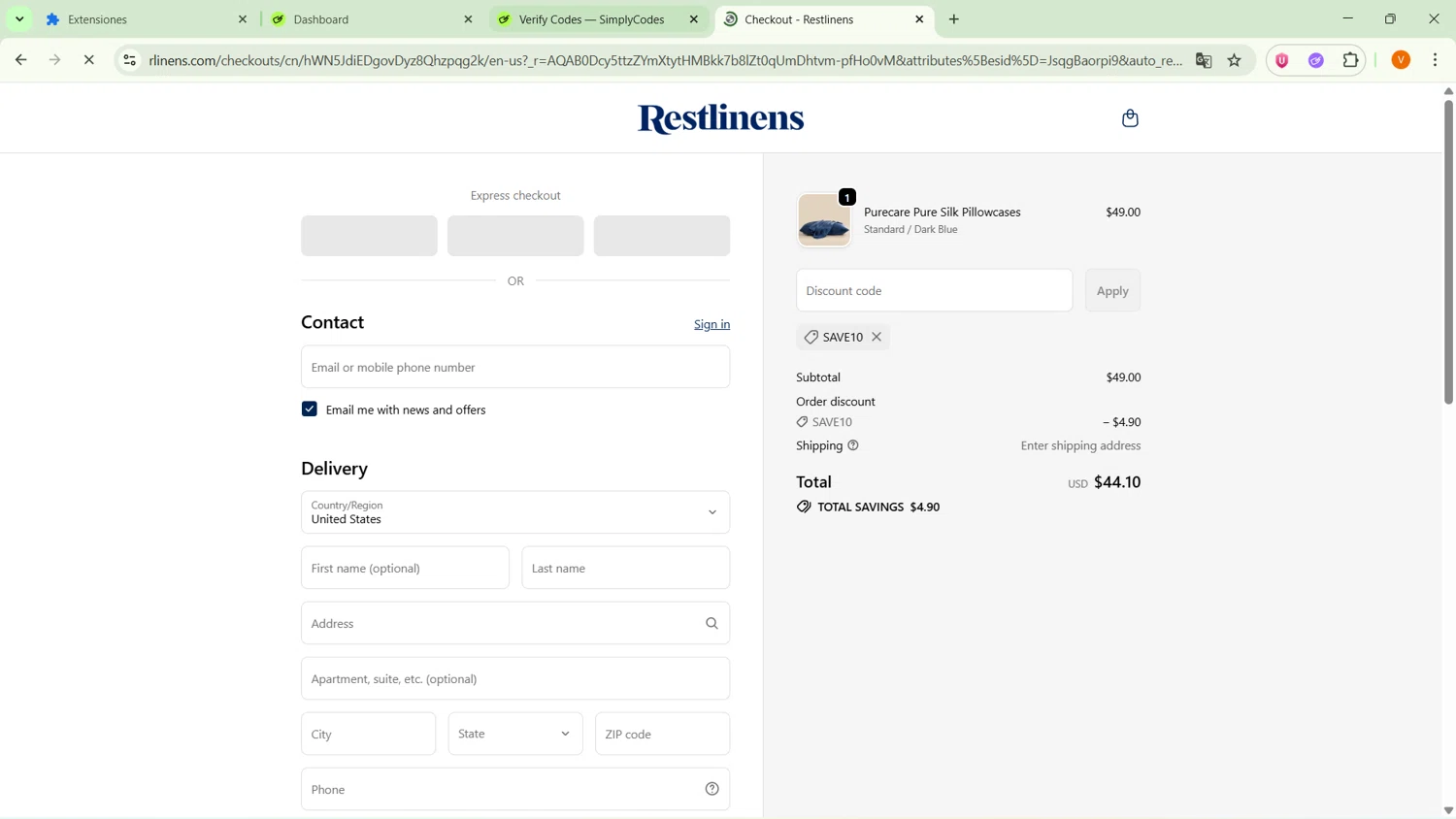Stop loading the page
The image size is (1456, 819).
pyautogui.click(x=88, y=60)
